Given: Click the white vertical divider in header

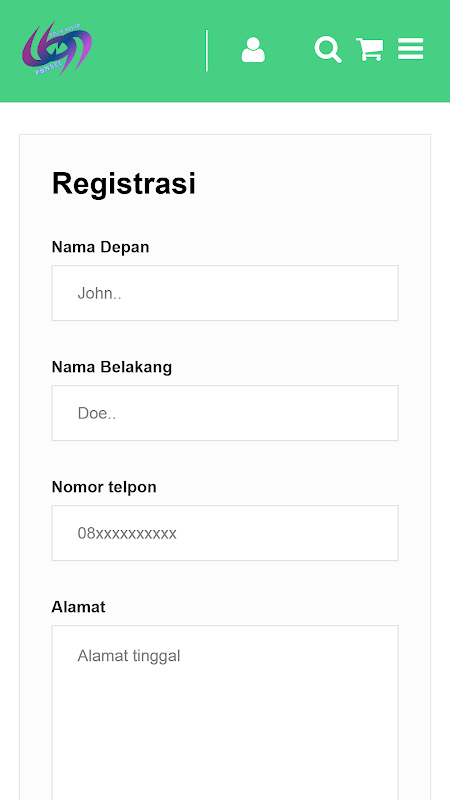Looking at the screenshot, I should (207, 51).
